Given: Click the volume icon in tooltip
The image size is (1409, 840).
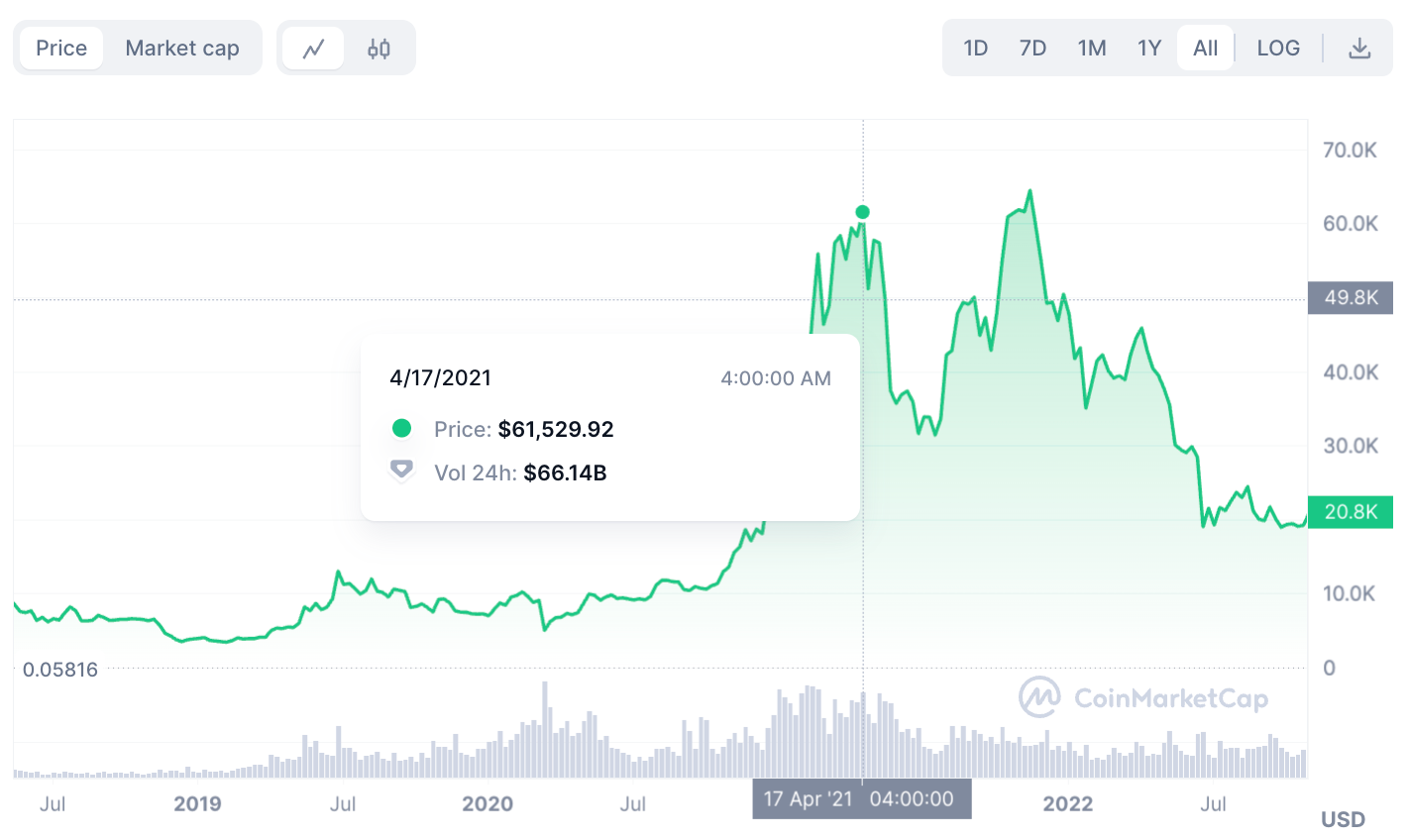Looking at the screenshot, I should [x=401, y=470].
